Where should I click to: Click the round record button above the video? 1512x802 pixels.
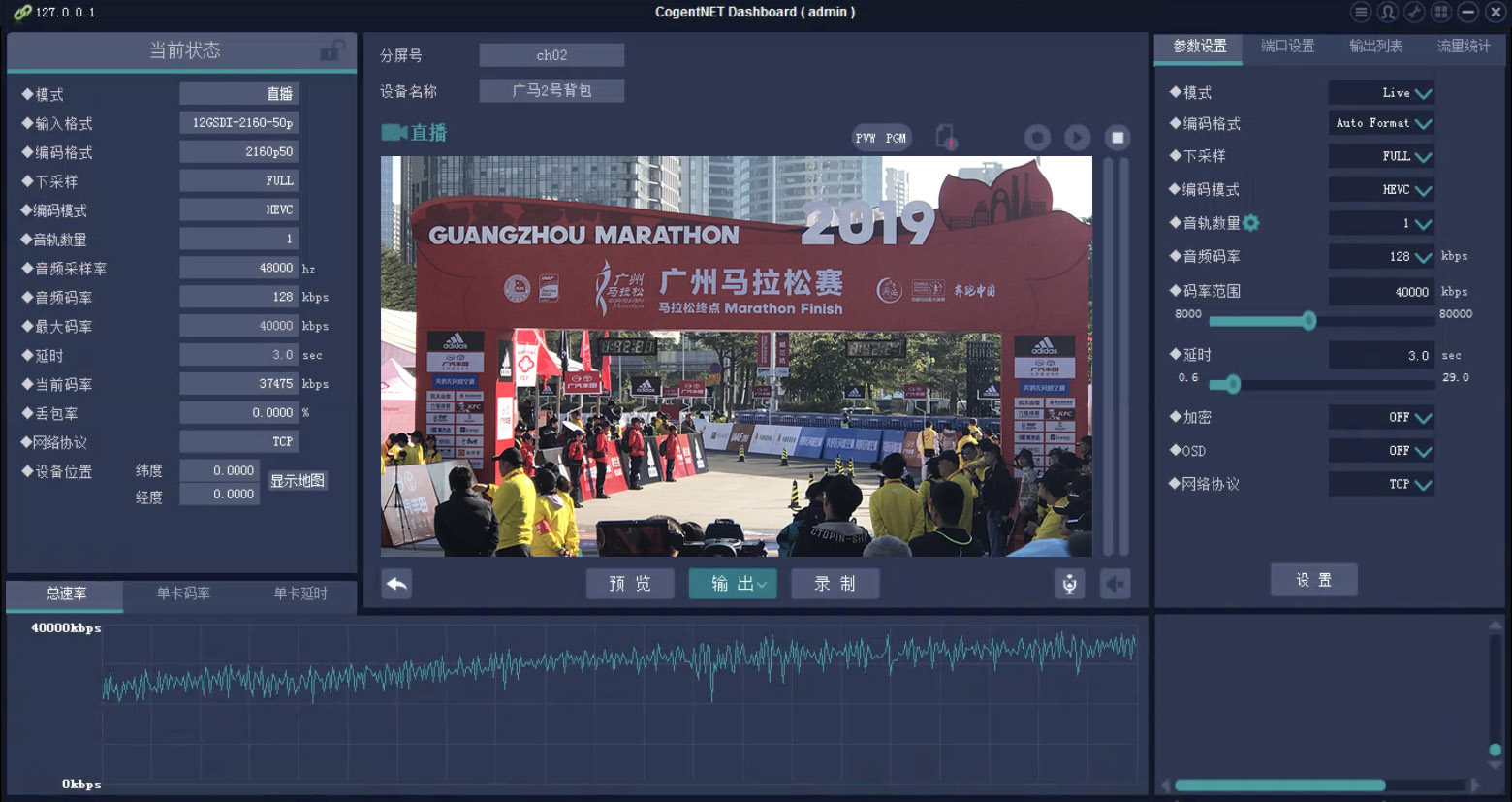1037,138
